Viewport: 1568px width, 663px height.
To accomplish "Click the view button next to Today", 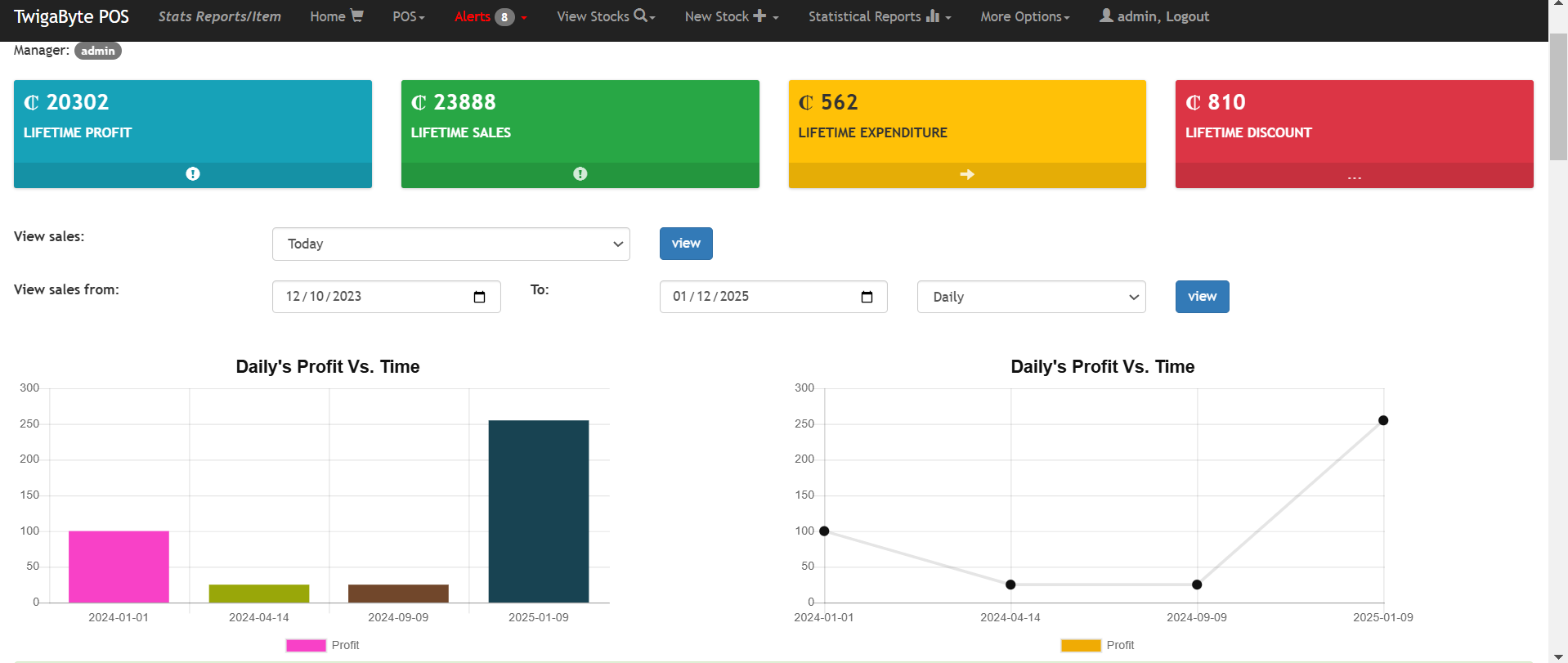I will tap(685, 244).
